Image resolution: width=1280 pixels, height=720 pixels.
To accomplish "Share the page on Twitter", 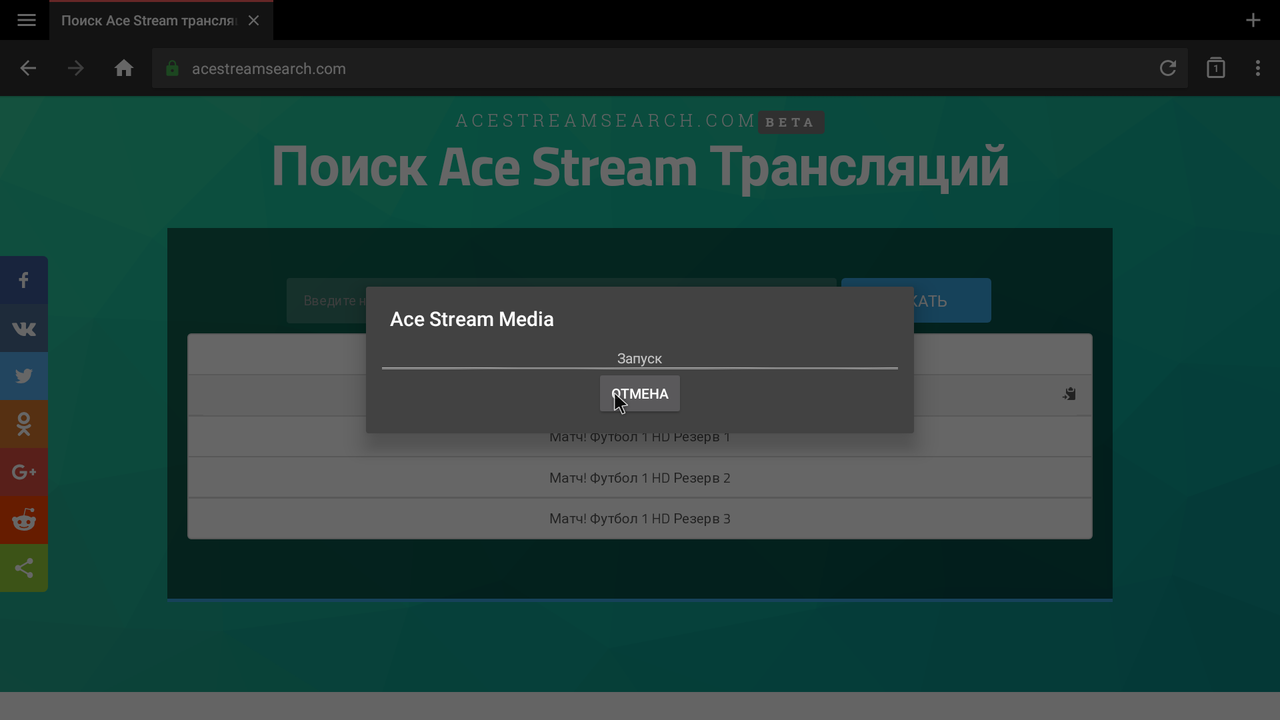I will [x=24, y=376].
